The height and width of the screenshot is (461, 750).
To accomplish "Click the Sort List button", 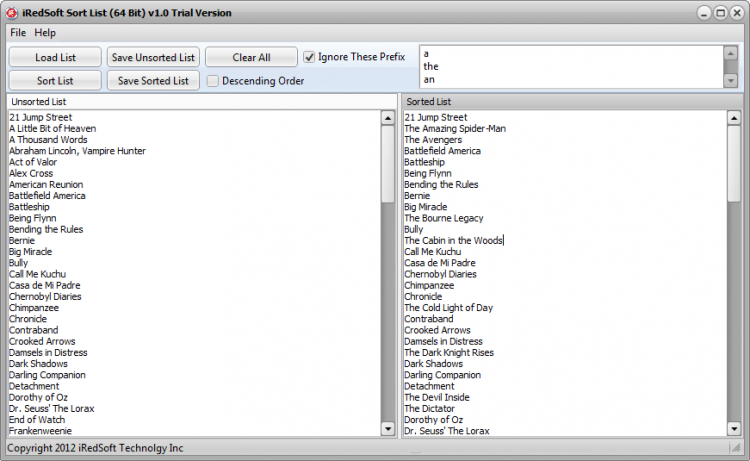I will click(x=55, y=81).
